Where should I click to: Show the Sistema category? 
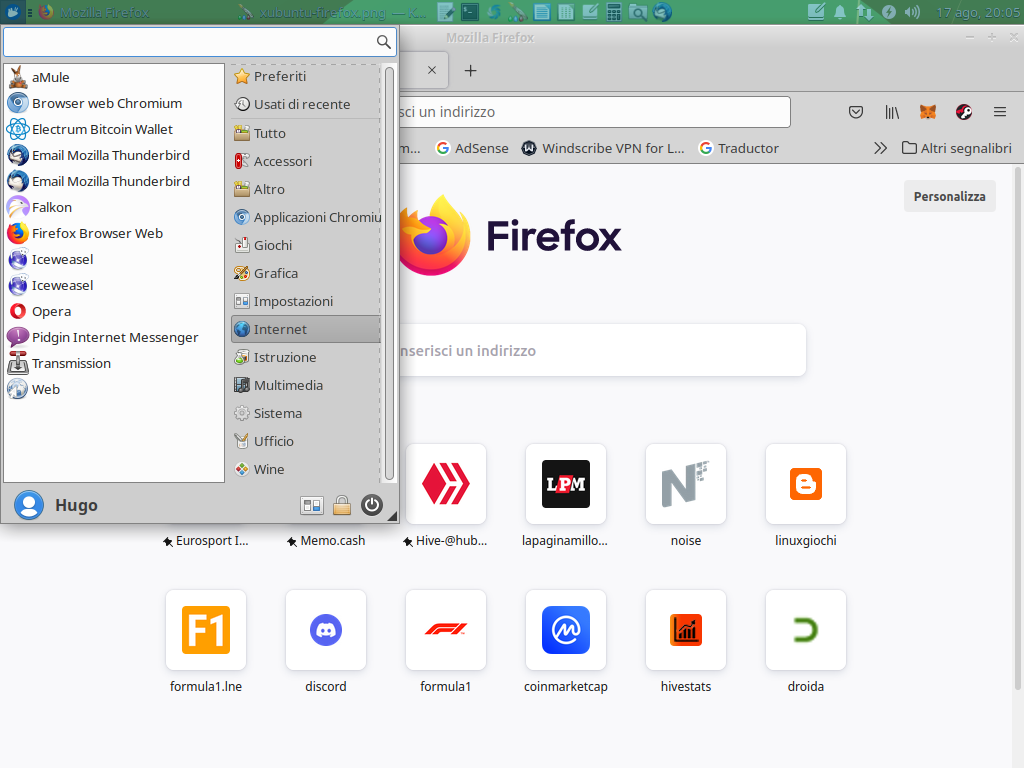coord(306,413)
